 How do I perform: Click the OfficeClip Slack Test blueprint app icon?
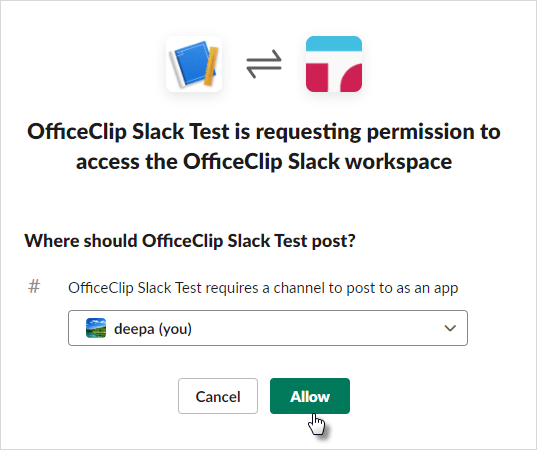[x=194, y=64]
